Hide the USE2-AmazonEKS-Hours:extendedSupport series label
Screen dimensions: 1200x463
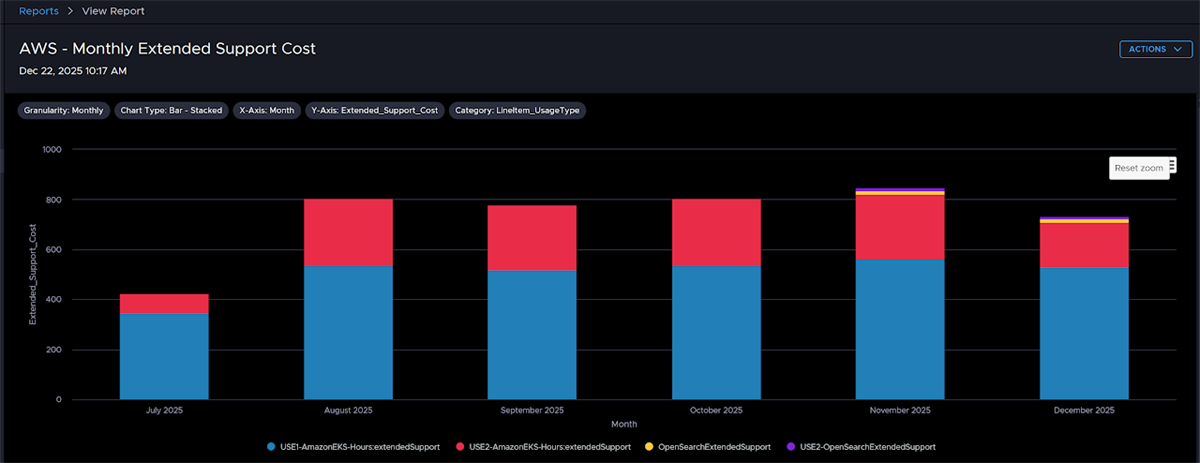tap(548, 446)
